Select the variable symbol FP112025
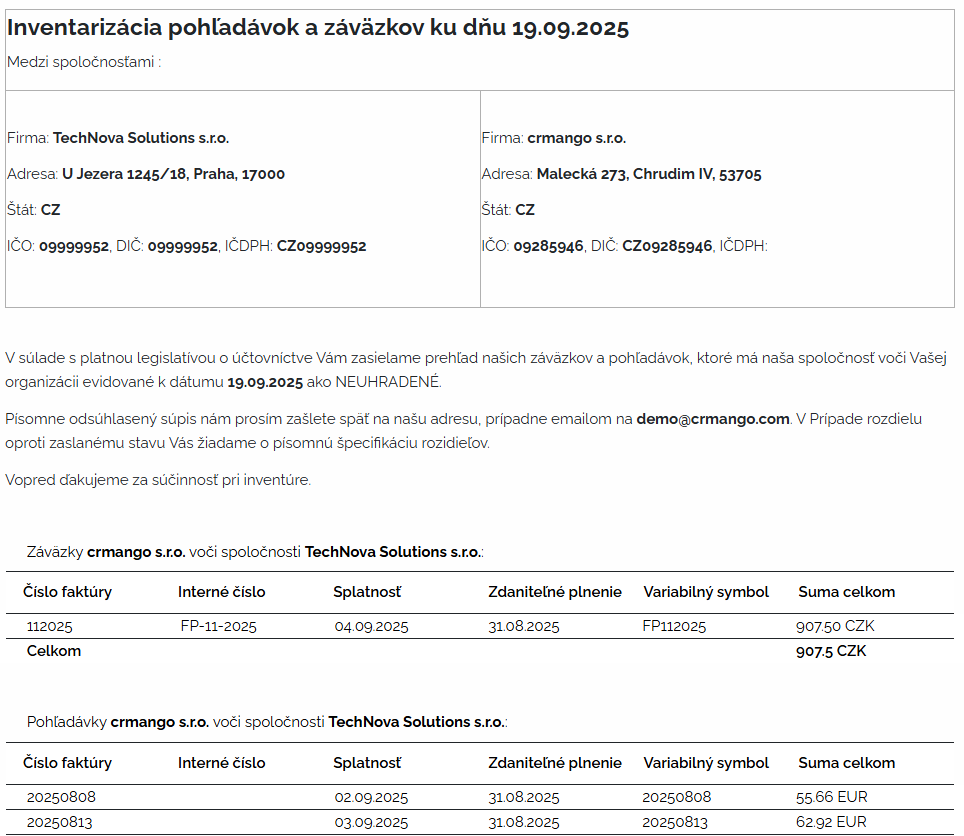The image size is (964, 836). [x=674, y=627]
